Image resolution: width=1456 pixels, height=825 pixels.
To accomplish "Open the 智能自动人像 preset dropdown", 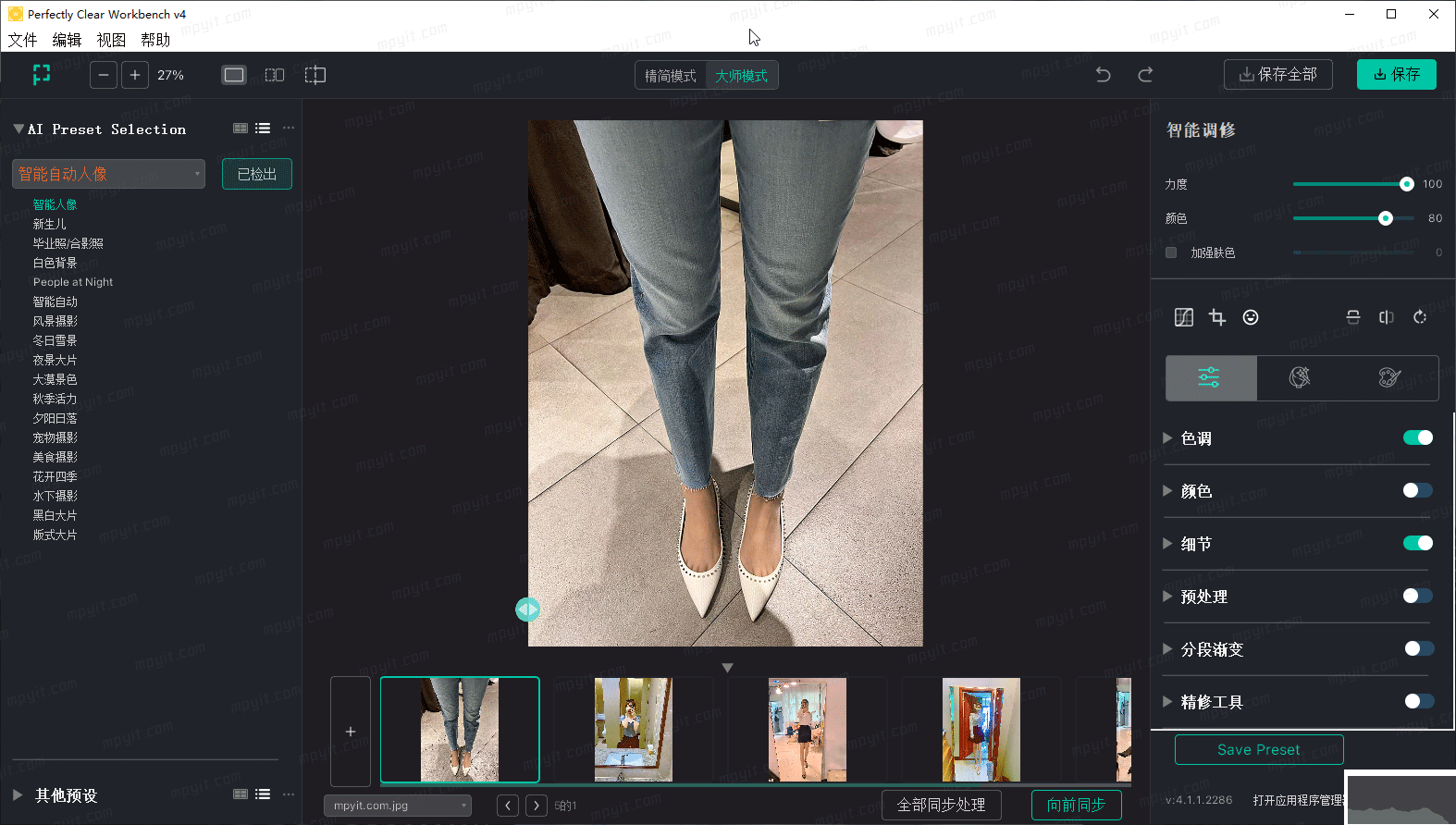I will (x=108, y=174).
